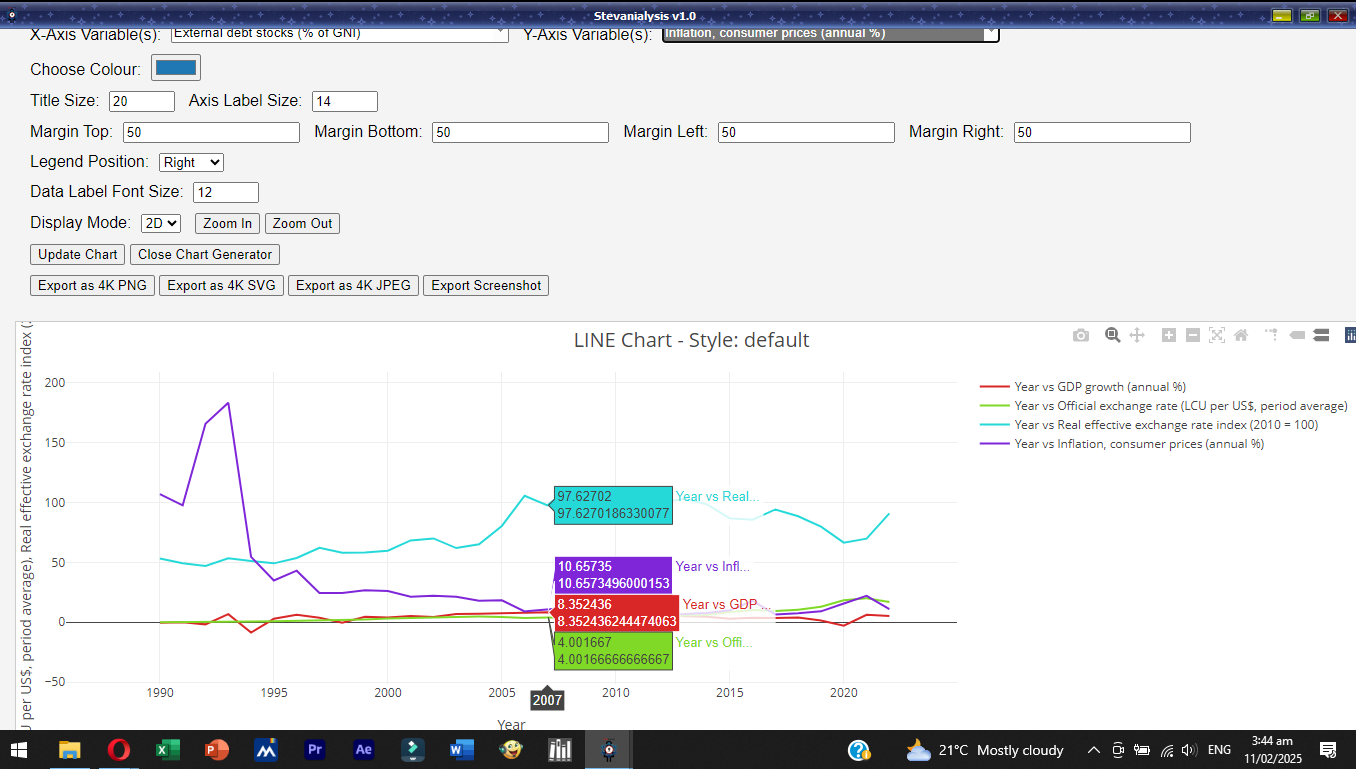Viewport: 1356px width, 769px height.
Task: Download plot as PNG camera icon
Action: (1081, 336)
